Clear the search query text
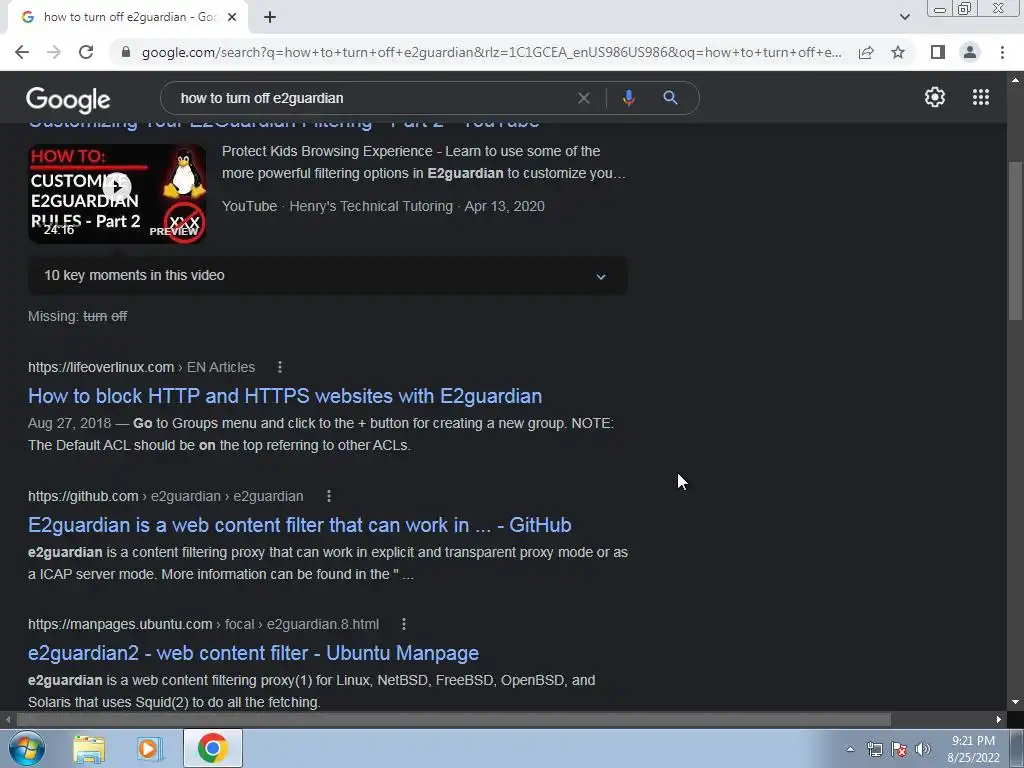1024x768 pixels. tap(584, 98)
